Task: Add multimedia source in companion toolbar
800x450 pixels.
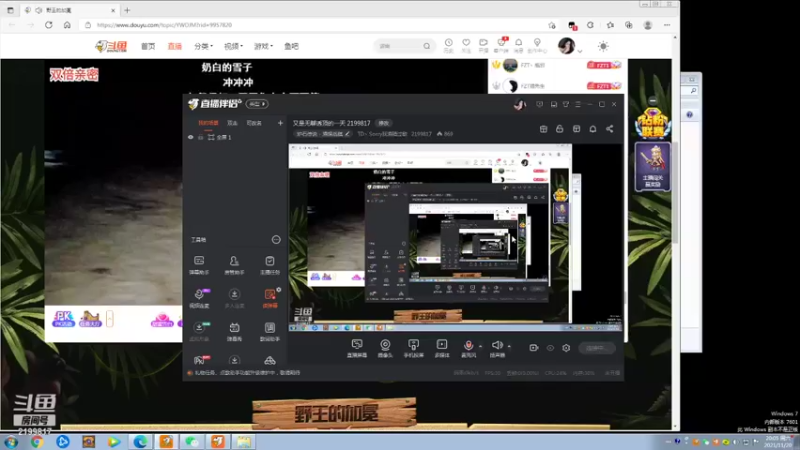Action: coord(442,348)
